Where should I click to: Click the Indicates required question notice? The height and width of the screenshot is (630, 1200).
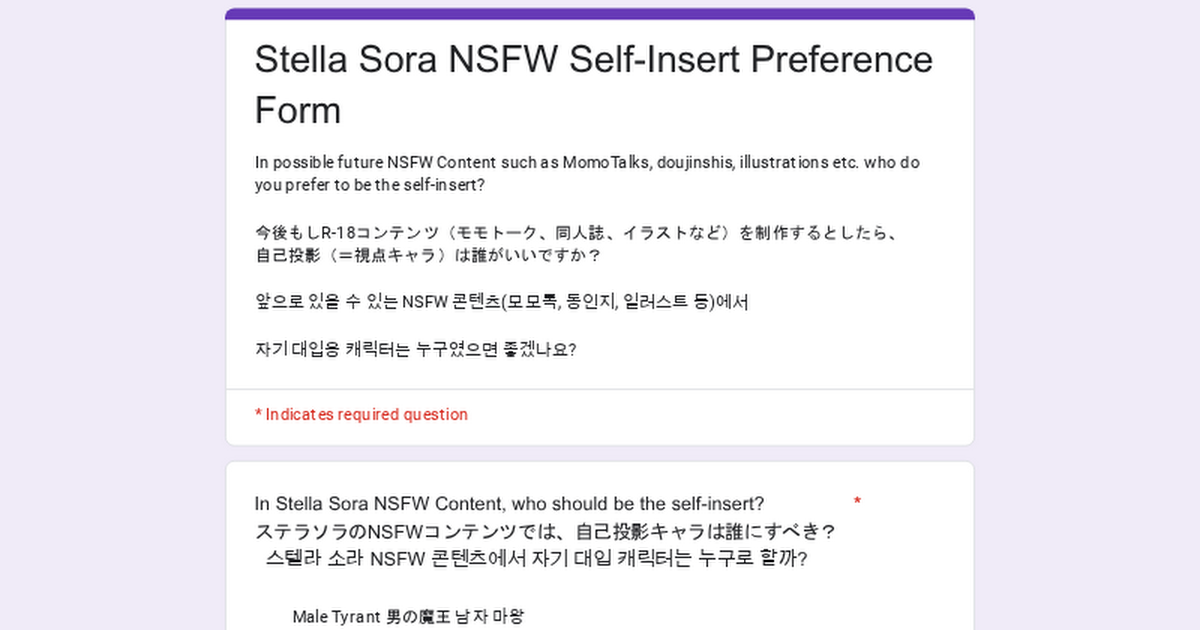361,414
